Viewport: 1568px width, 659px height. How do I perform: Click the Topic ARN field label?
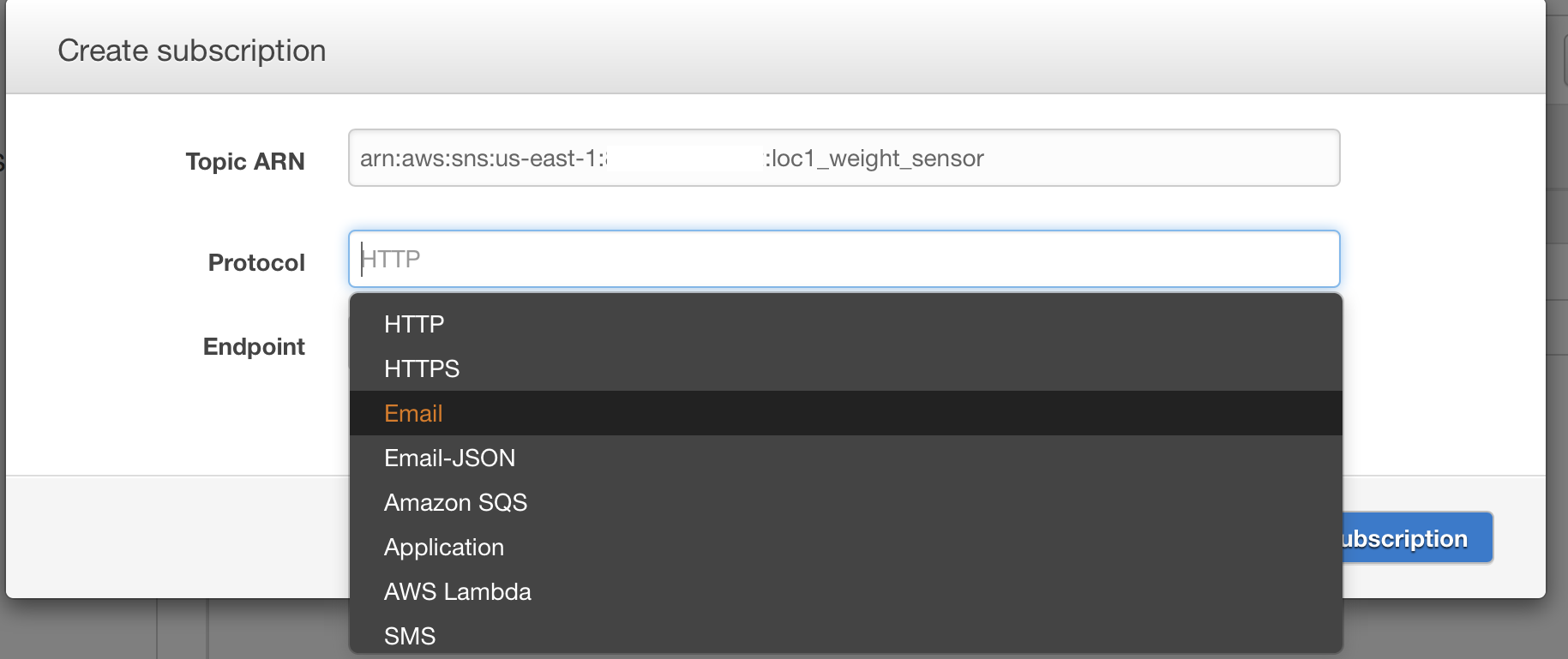[x=245, y=162]
